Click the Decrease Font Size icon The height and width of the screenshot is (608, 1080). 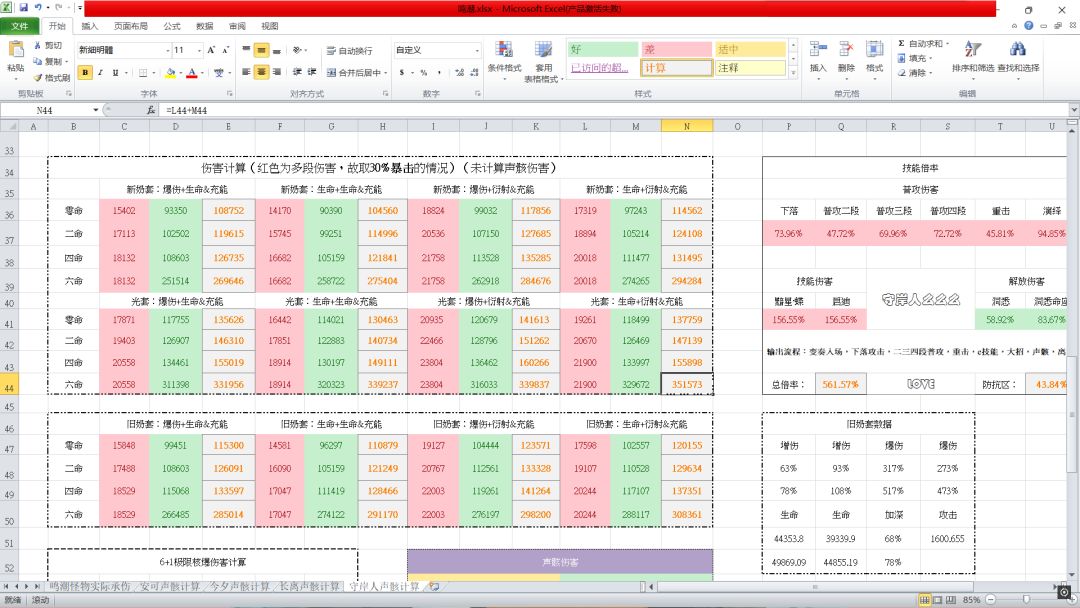[x=225, y=50]
